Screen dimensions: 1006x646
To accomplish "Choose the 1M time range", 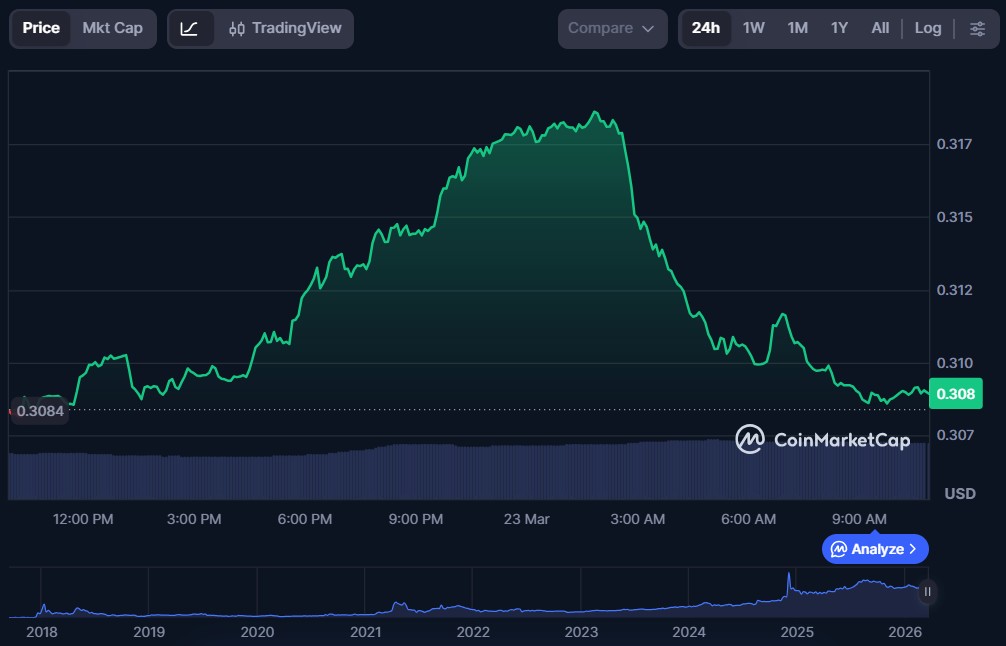I will (x=797, y=28).
